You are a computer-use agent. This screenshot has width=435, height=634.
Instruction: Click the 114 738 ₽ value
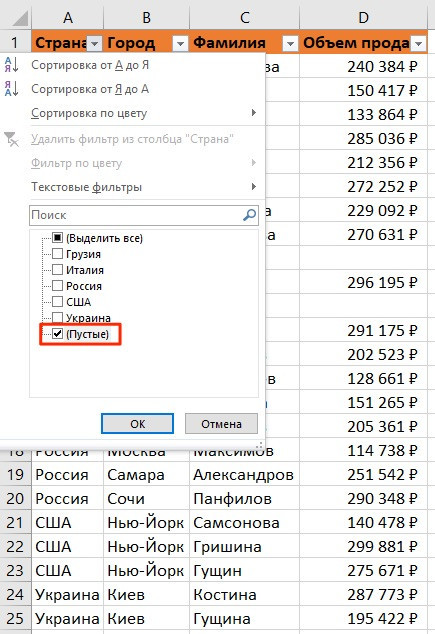pos(382,450)
